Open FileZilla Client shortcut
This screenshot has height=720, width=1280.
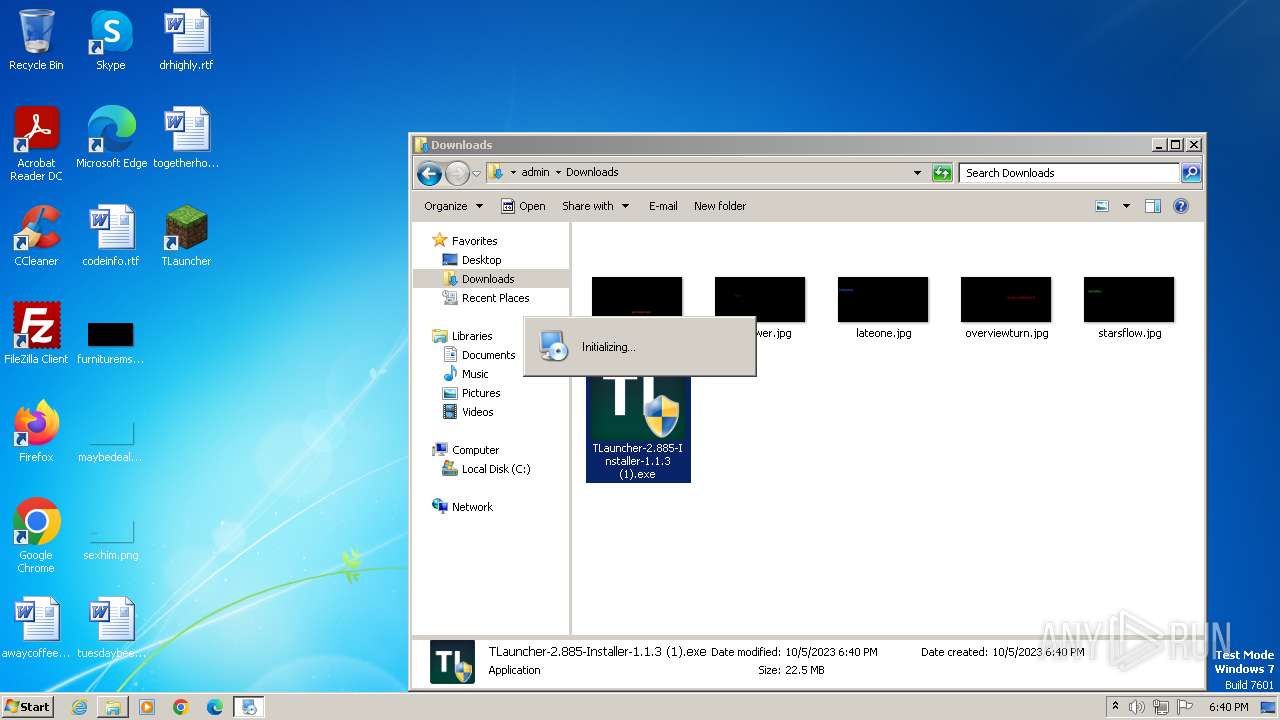point(36,334)
